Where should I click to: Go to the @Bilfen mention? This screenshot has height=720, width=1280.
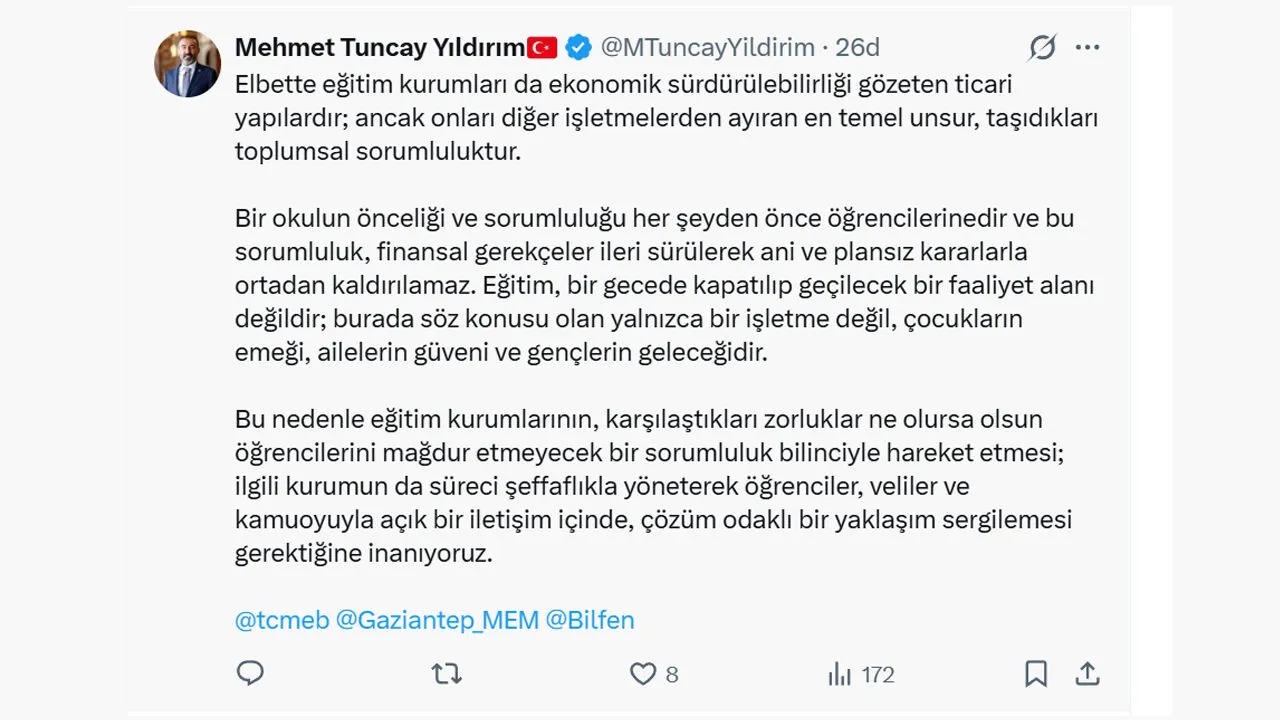tap(590, 620)
